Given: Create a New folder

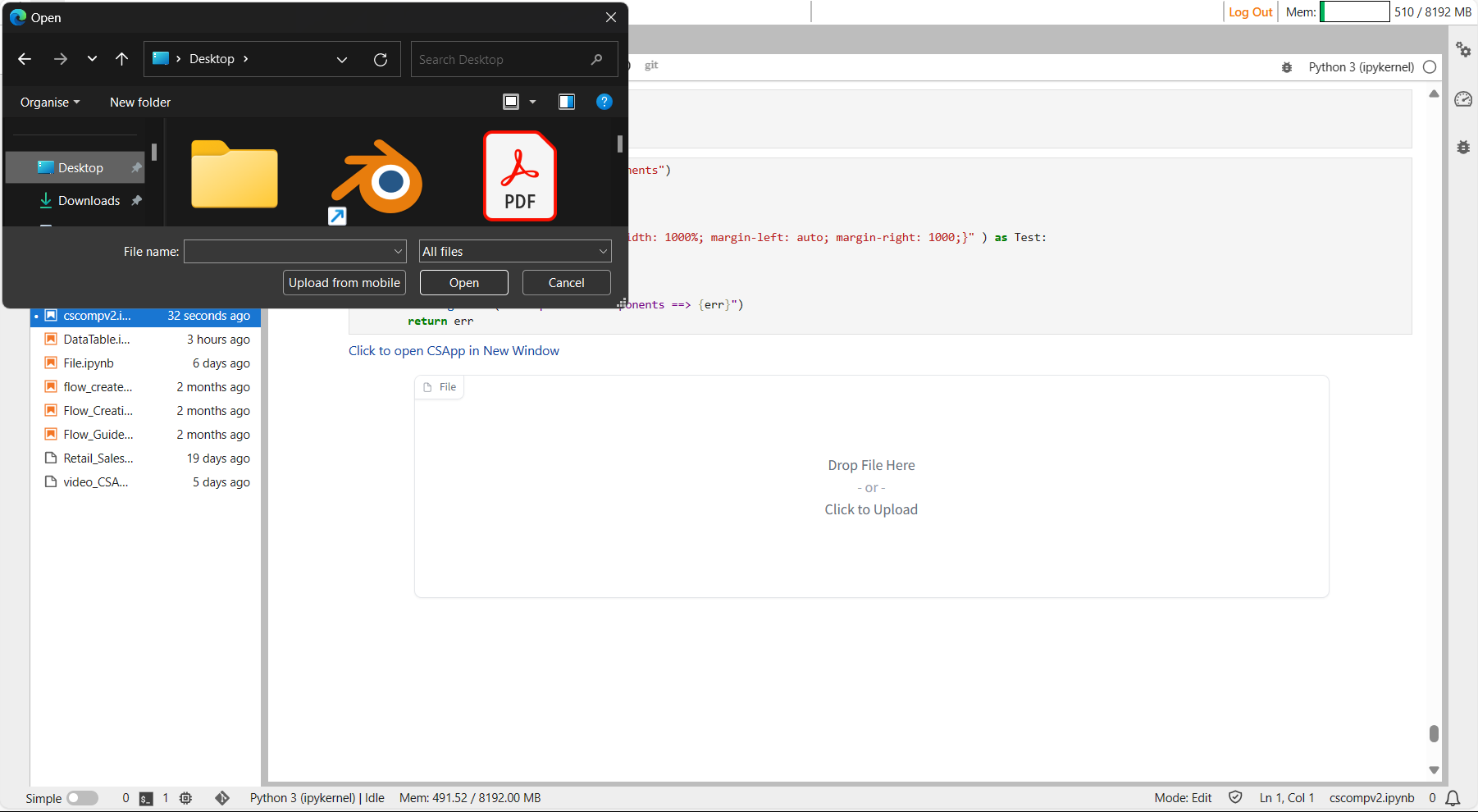Looking at the screenshot, I should [x=140, y=102].
